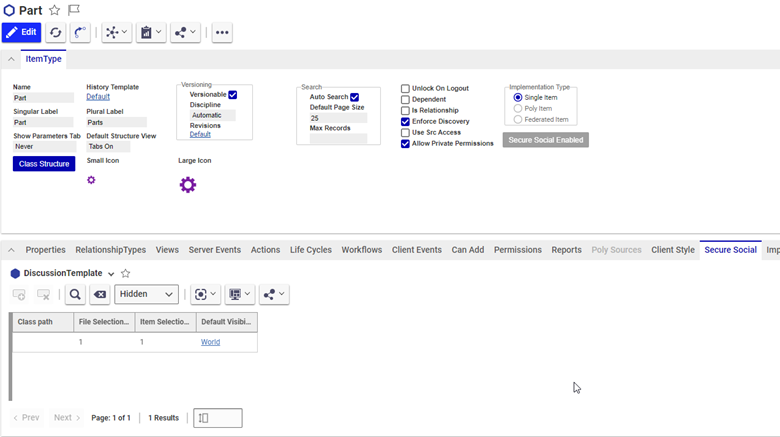This screenshot has height=437, width=780.
Task: Toggle the Versionable checkbox
Action: [233, 95]
